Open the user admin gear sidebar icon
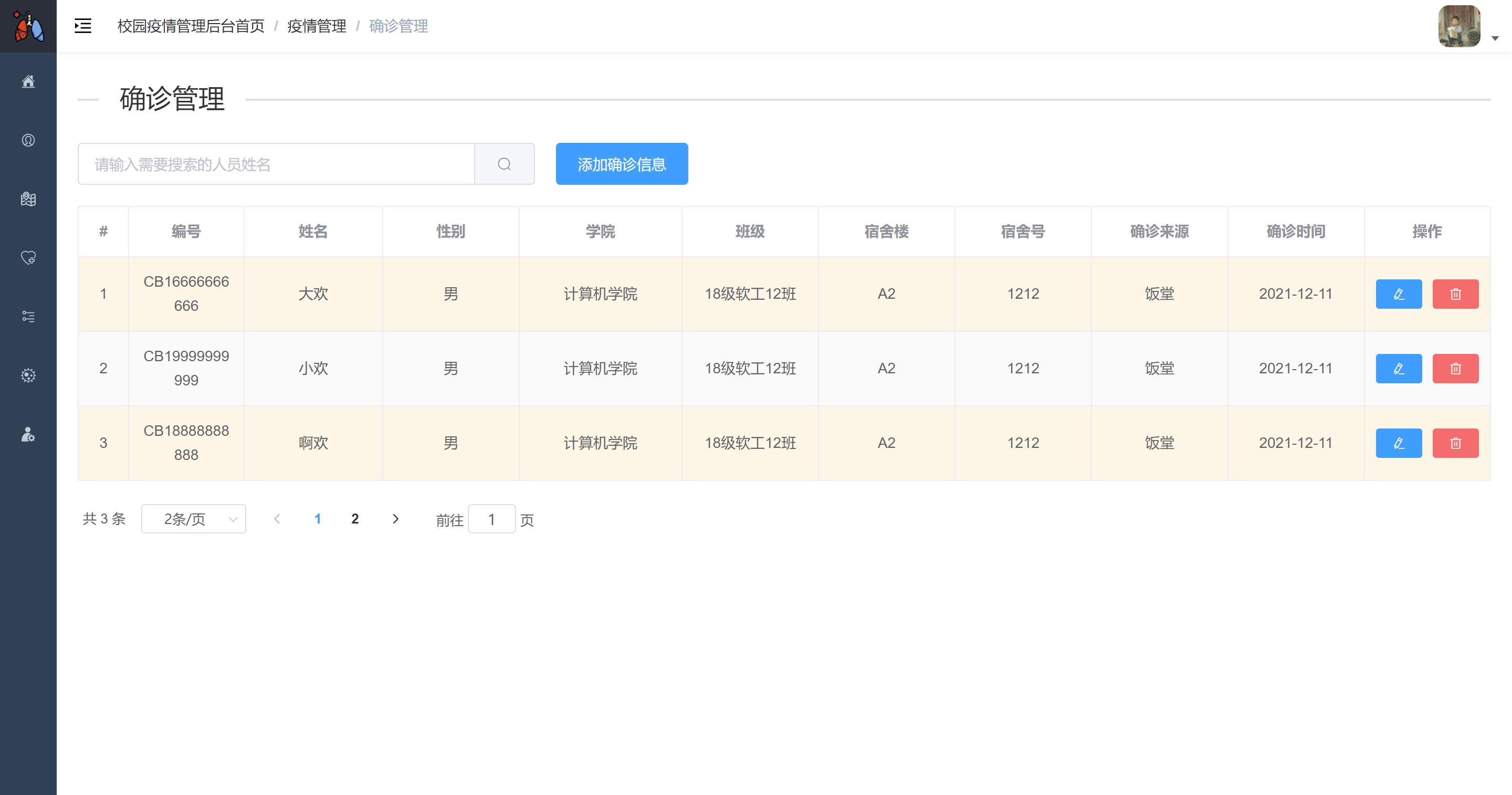Screen dimensions: 1512x795 [28, 434]
